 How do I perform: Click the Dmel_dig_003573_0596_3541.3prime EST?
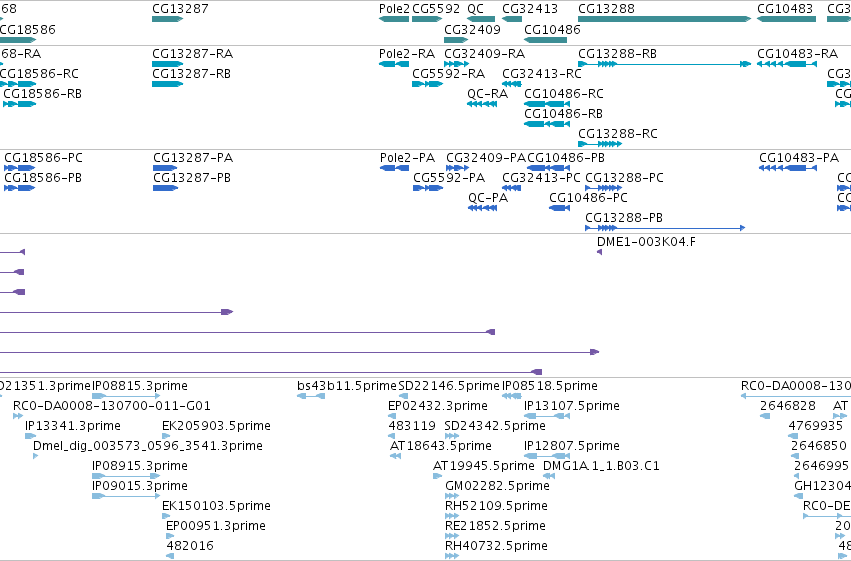(36, 456)
